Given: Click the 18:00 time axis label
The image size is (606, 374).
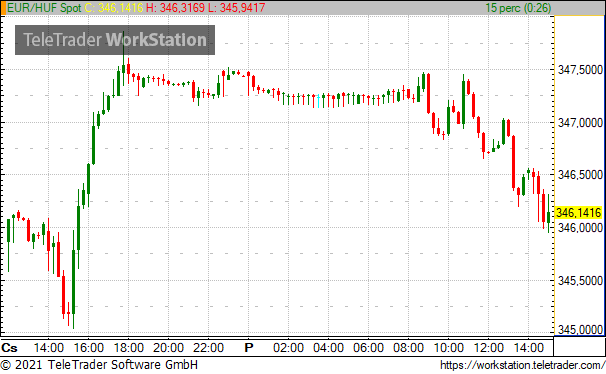Looking at the screenshot, I should click(129, 348).
